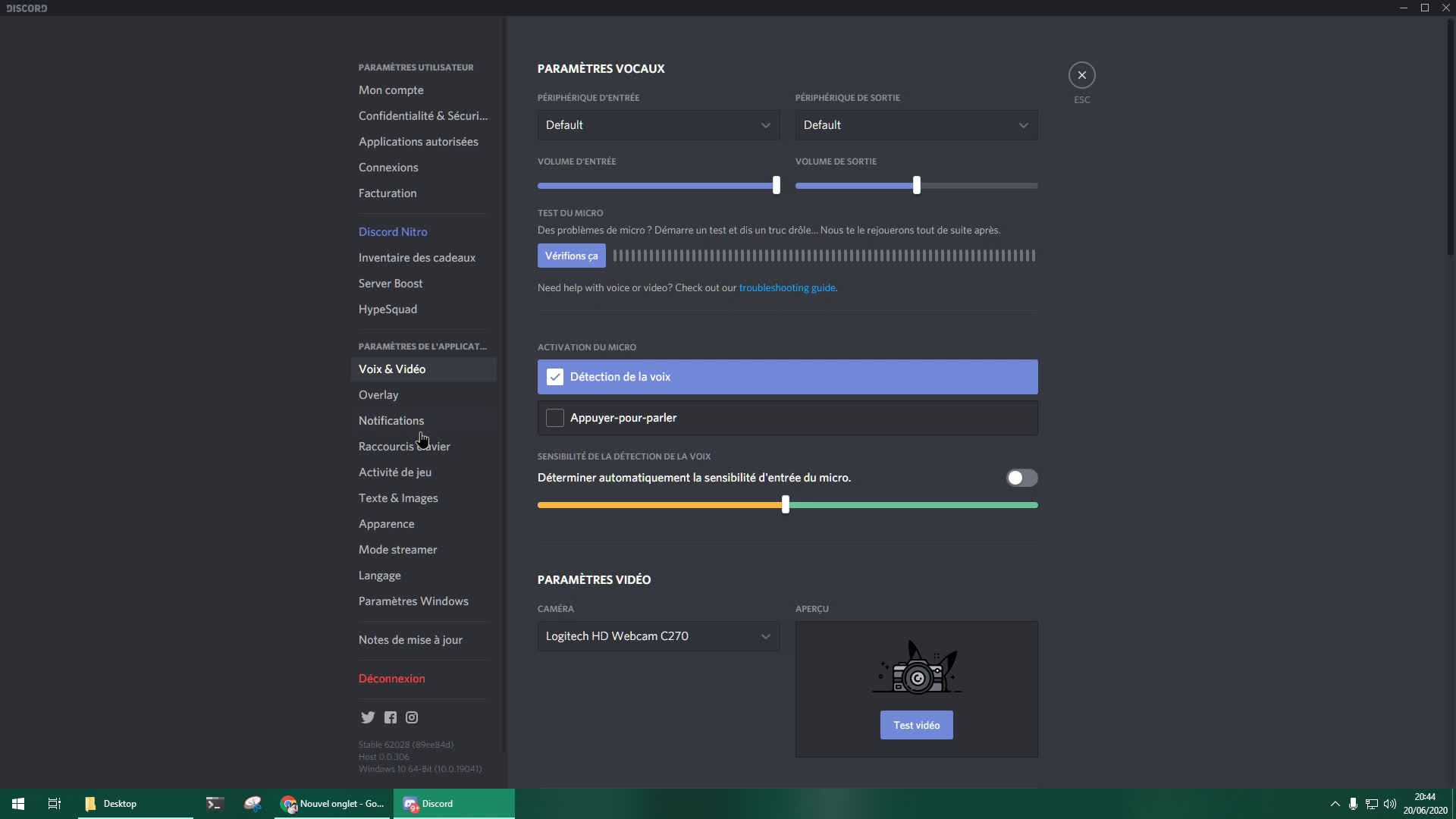The height and width of the screenshot is (819, 1456).
Task: Open the Caméra dropdown showing Logitech webcam
Action: click(x=657, y=636)
